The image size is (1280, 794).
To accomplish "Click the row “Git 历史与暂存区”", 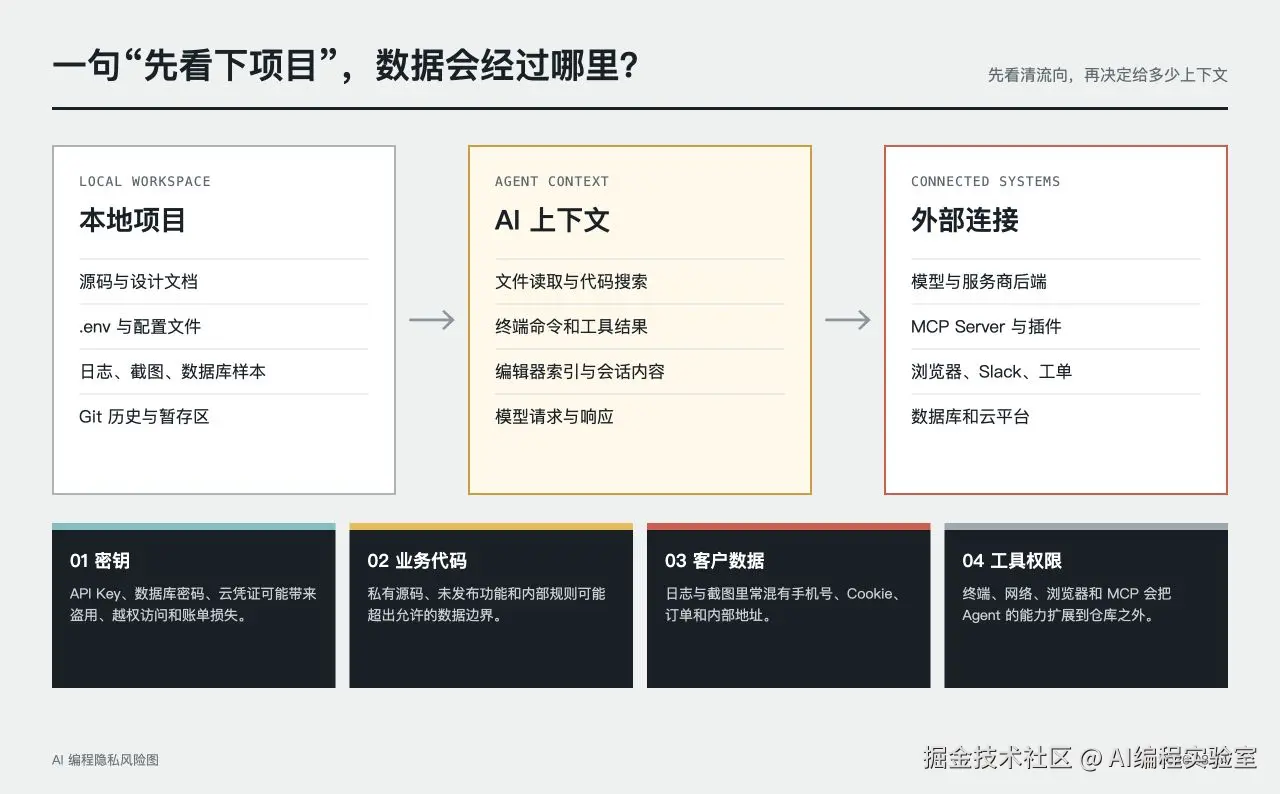I will click(224, 417).
